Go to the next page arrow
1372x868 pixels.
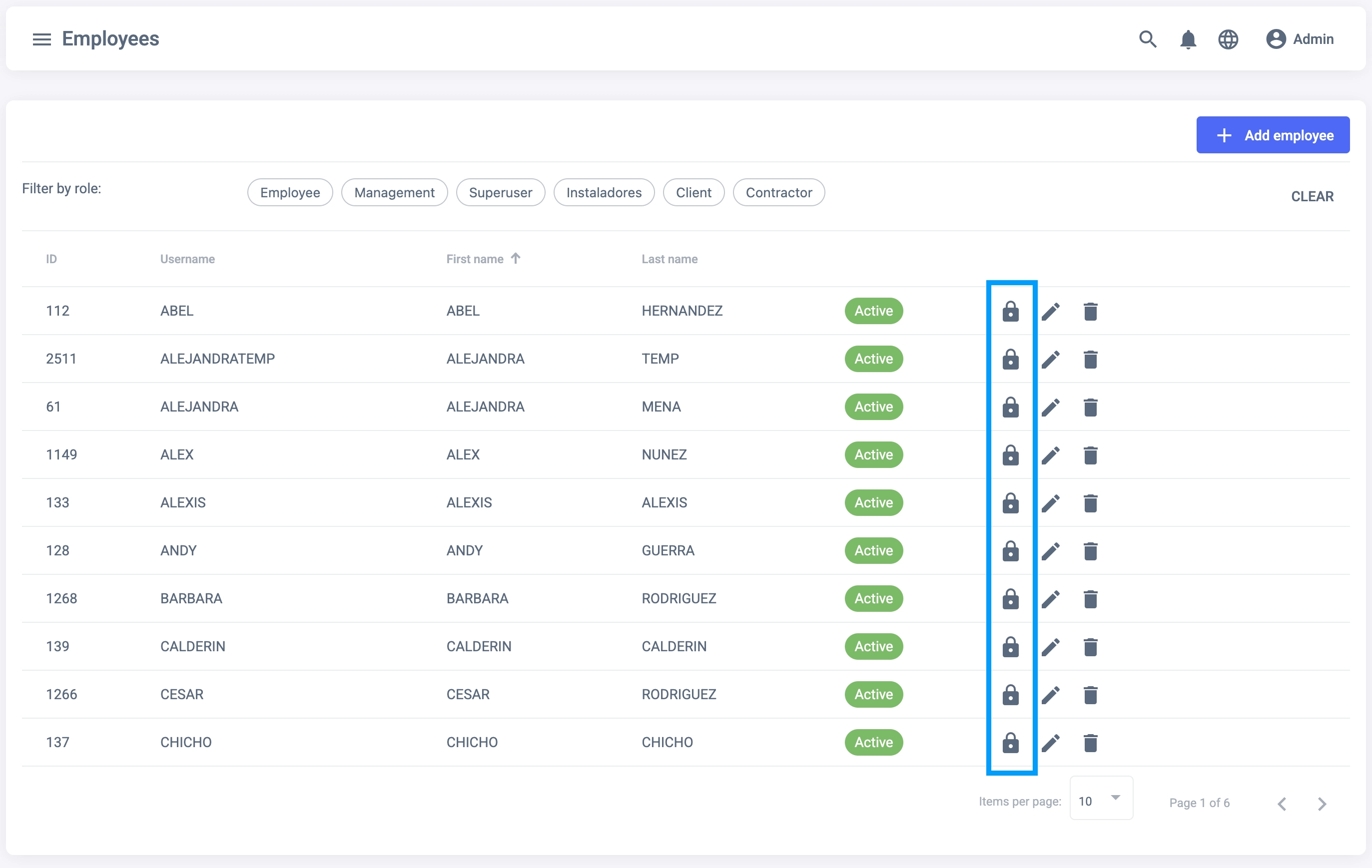(x=1322, y=803)
